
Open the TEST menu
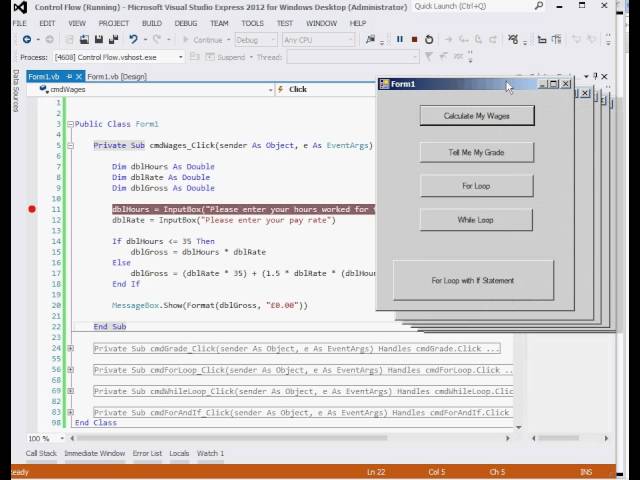[x=285, y=23]
